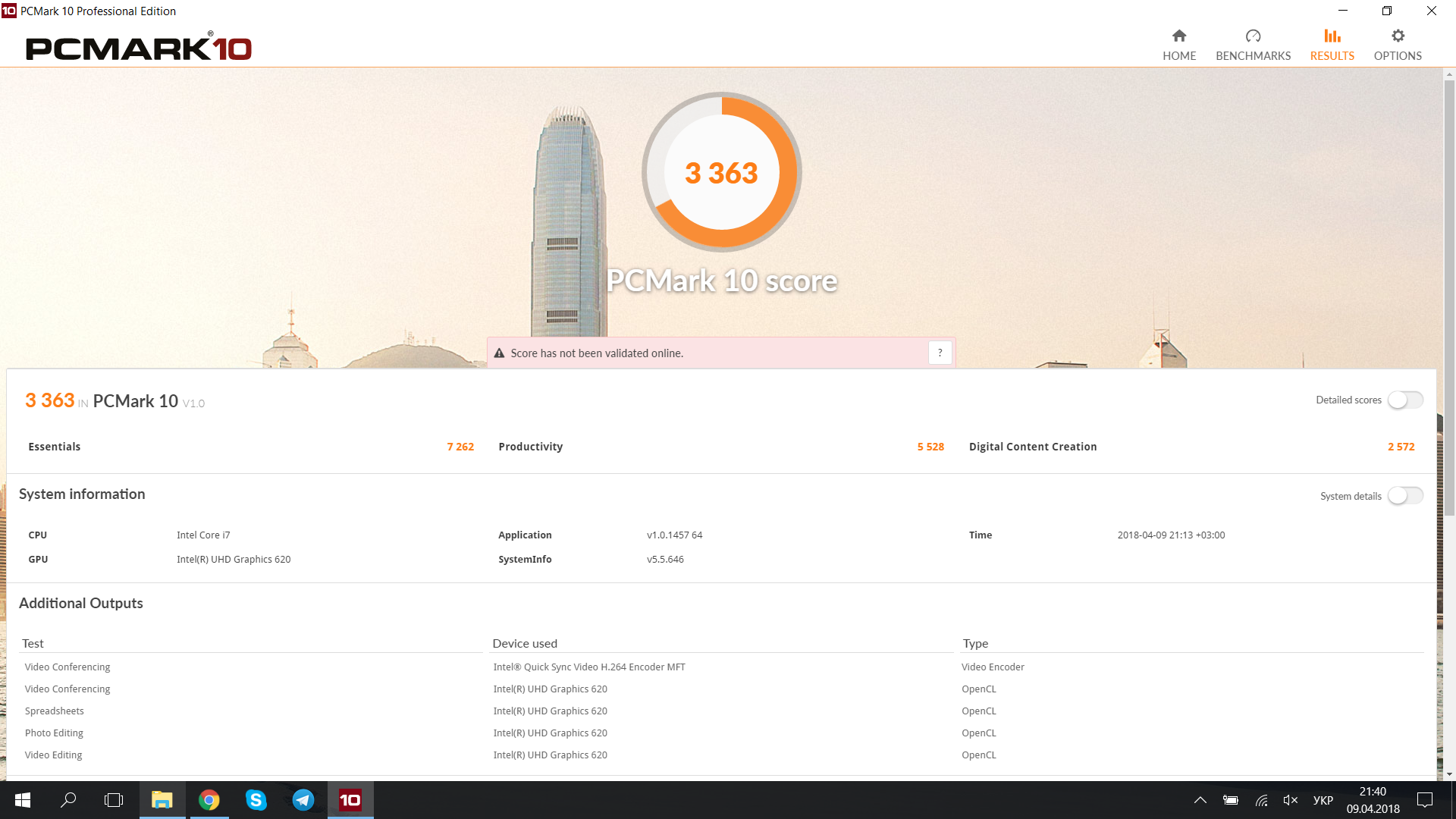
Task: Open Task View on taskbar
Action: click(114, 800)
